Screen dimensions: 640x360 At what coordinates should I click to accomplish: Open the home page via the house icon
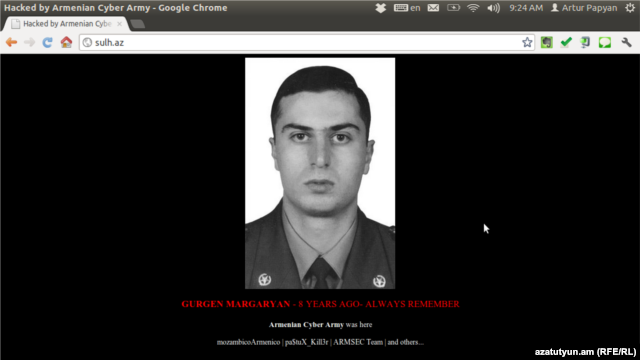[66, 42]
